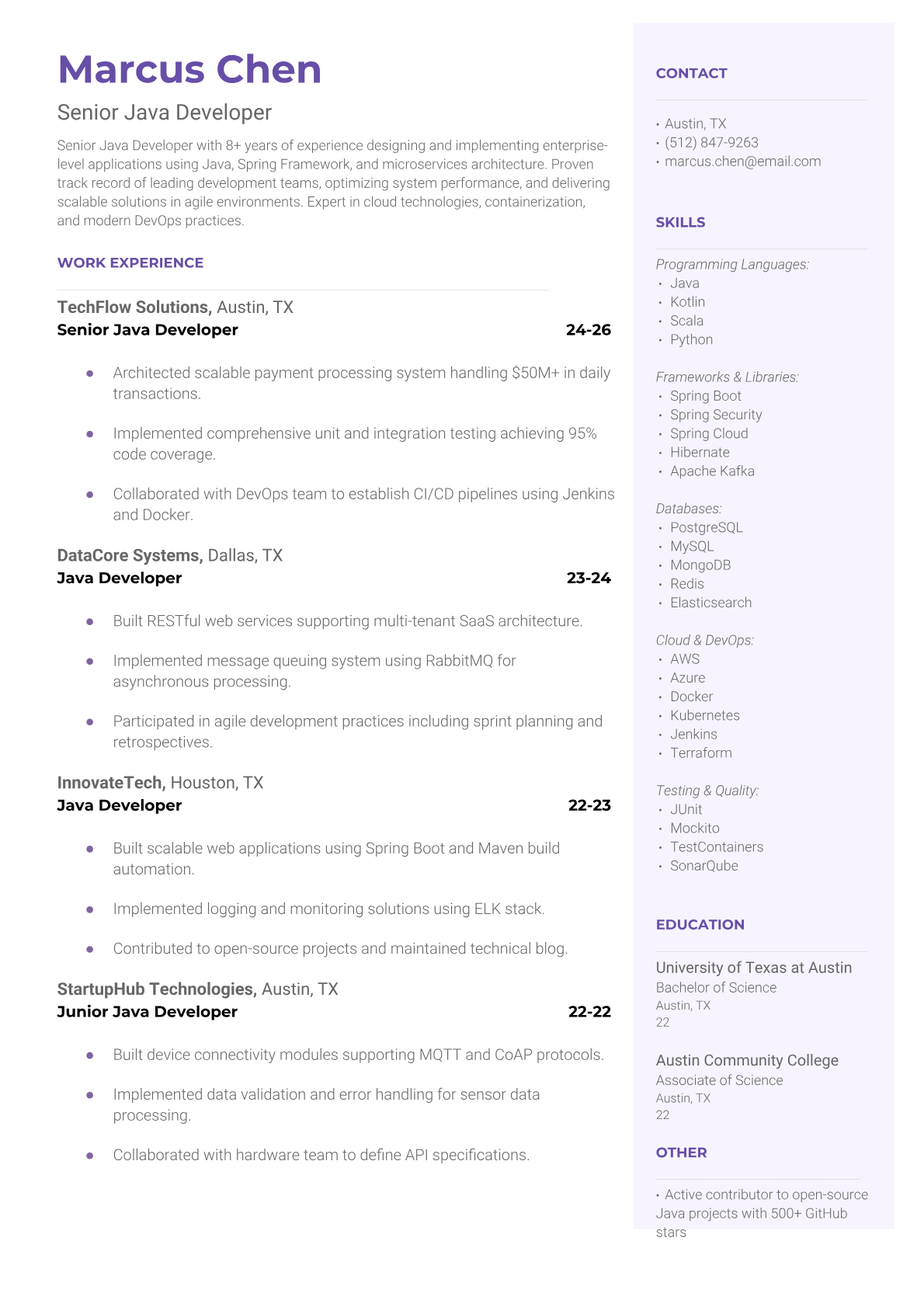Click the Junior Java Developer job title
Screen dimensions: 924x1307
147,1012
